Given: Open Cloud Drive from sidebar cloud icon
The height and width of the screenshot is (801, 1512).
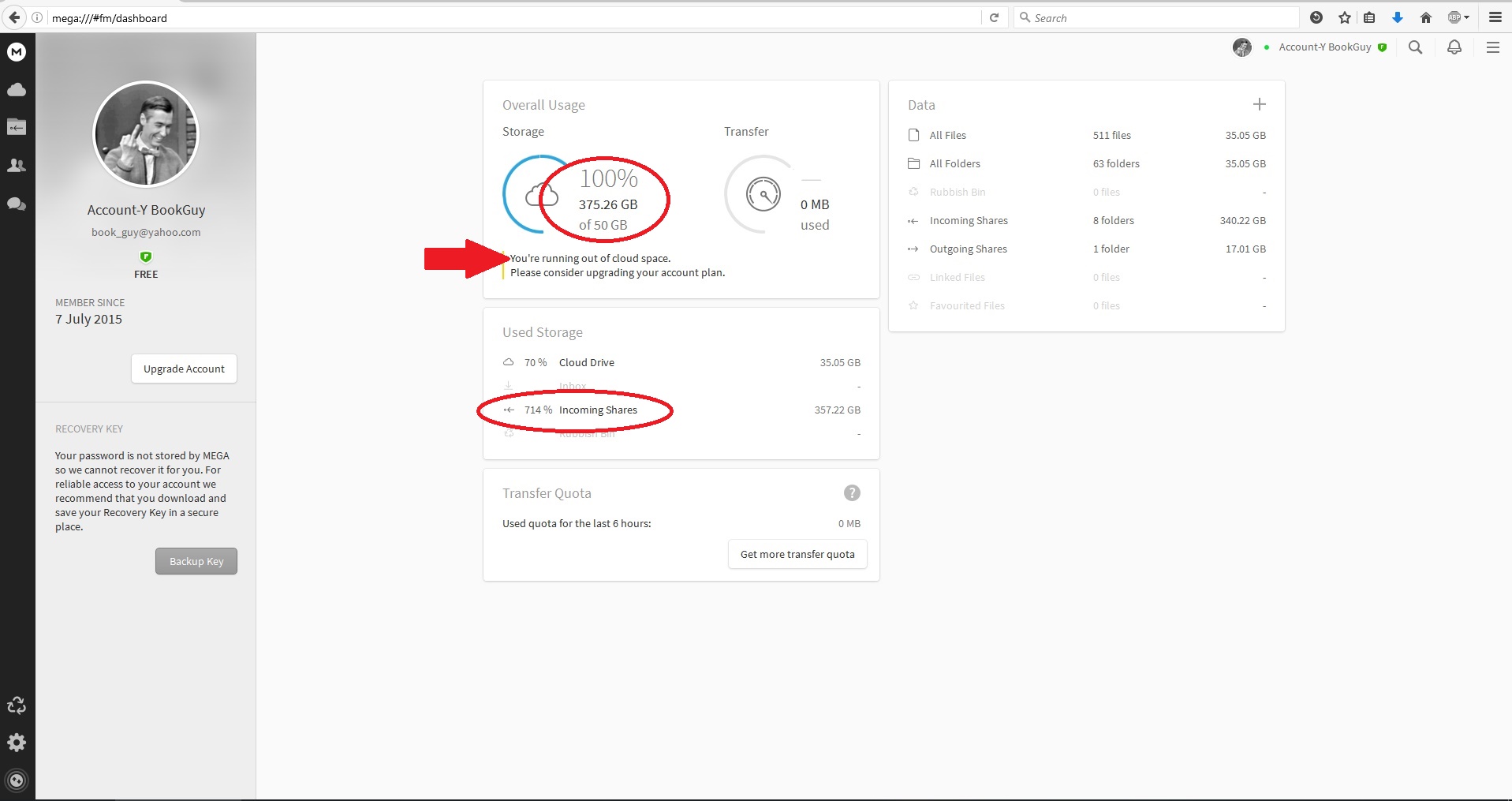Looking at the screenshot, I should (x=17, y=90).
